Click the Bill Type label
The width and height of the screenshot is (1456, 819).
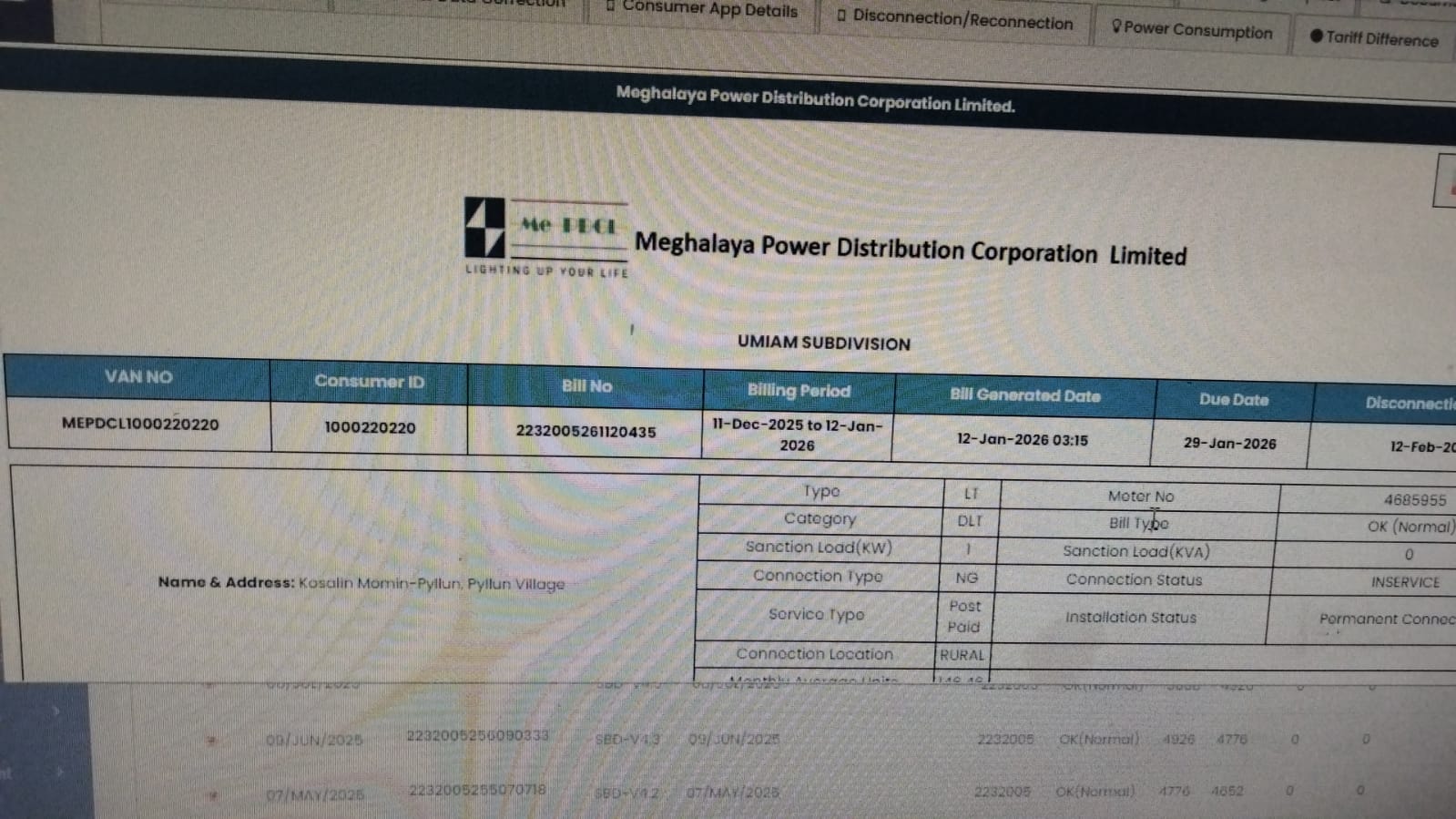(1138, 523)
